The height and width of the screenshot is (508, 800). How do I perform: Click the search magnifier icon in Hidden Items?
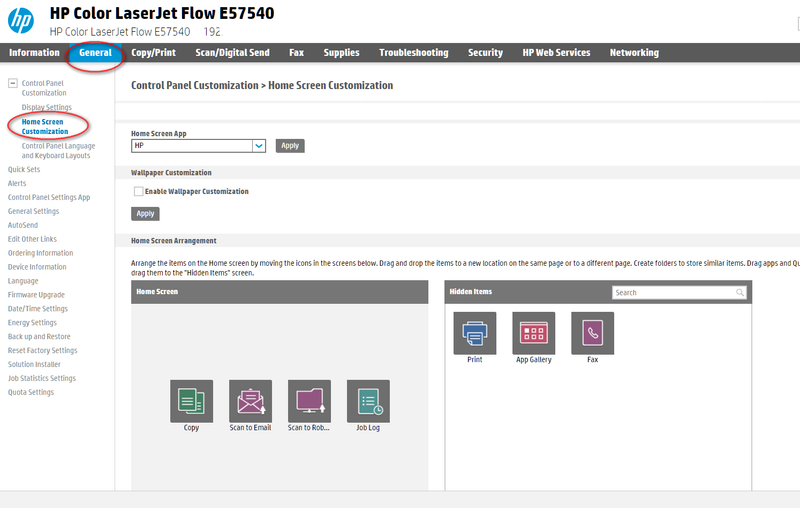740,292
